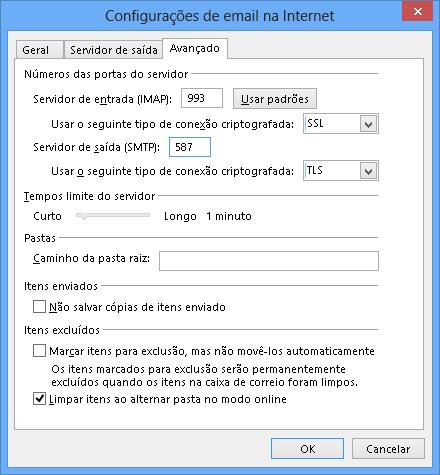Confirm settings with the OK button
This screenshot has width=440, height=475.
click(x=307, y=449)
